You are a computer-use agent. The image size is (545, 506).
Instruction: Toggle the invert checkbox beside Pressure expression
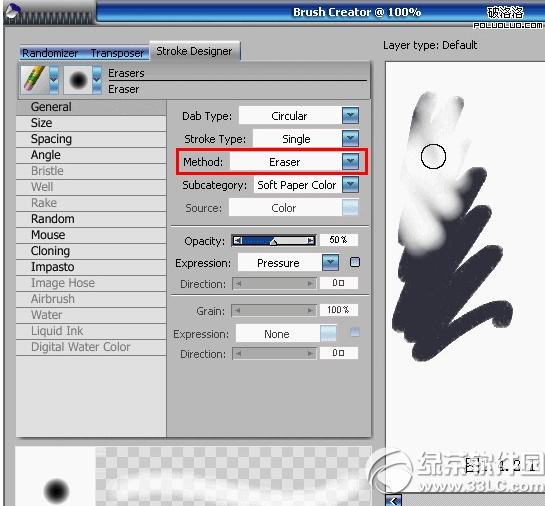click(x=355, y=262)
